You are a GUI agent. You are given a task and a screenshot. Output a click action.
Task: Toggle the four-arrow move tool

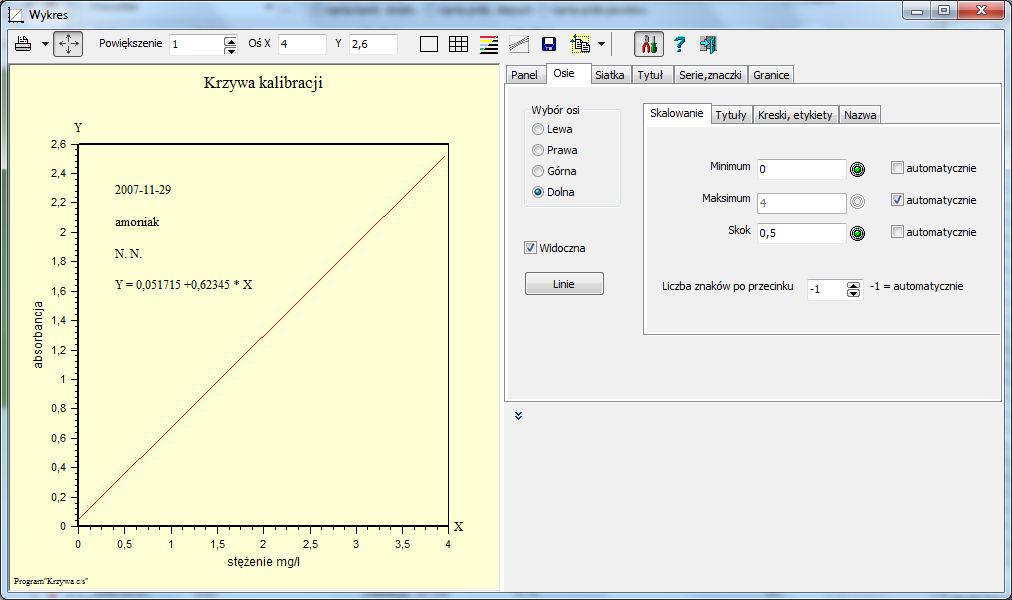pyautogui.click(x=68, y=45)
